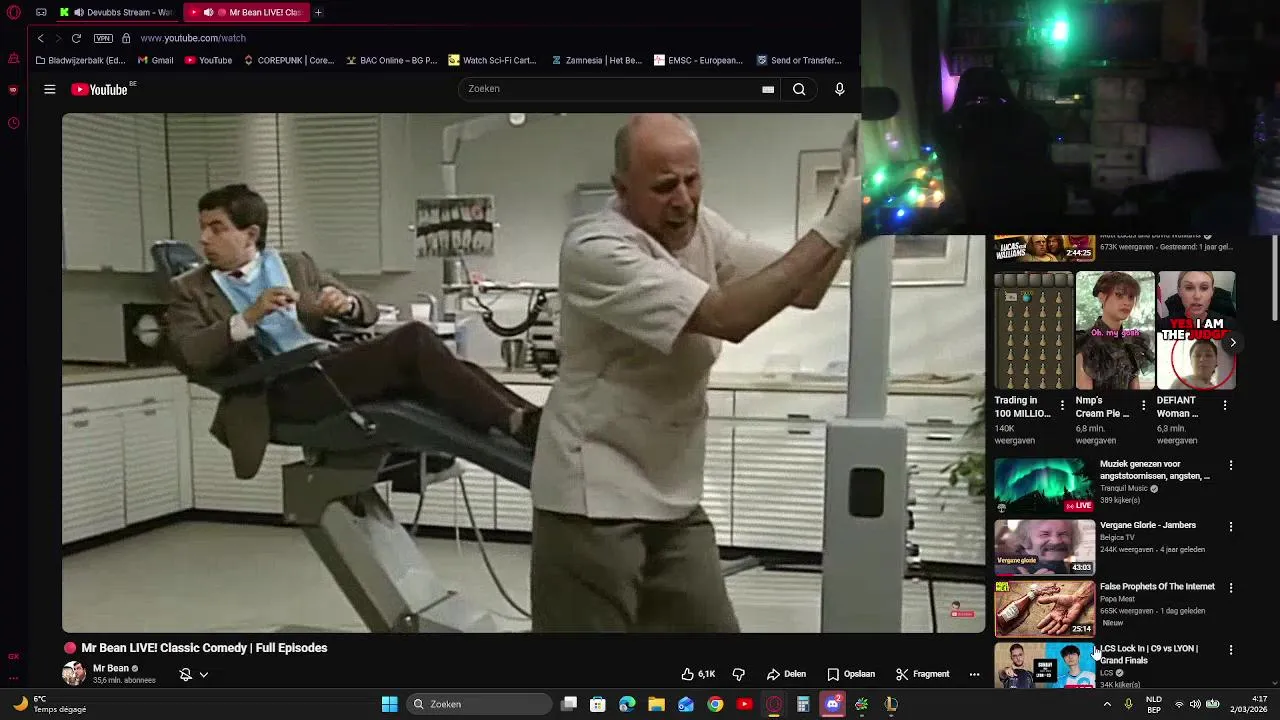Screen dimensions: 1280x720
Task: Switch to the Devubbs Stream tab
Action: (116, 12)
